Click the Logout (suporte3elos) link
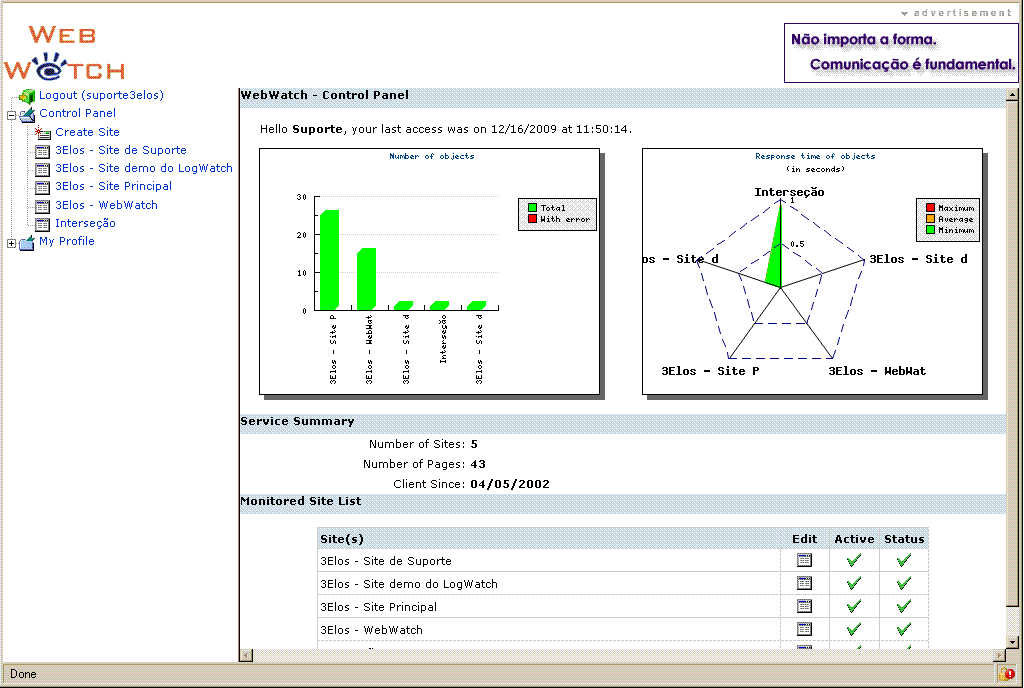Viewport: 1024px width, 688px height. coord(101,95)
